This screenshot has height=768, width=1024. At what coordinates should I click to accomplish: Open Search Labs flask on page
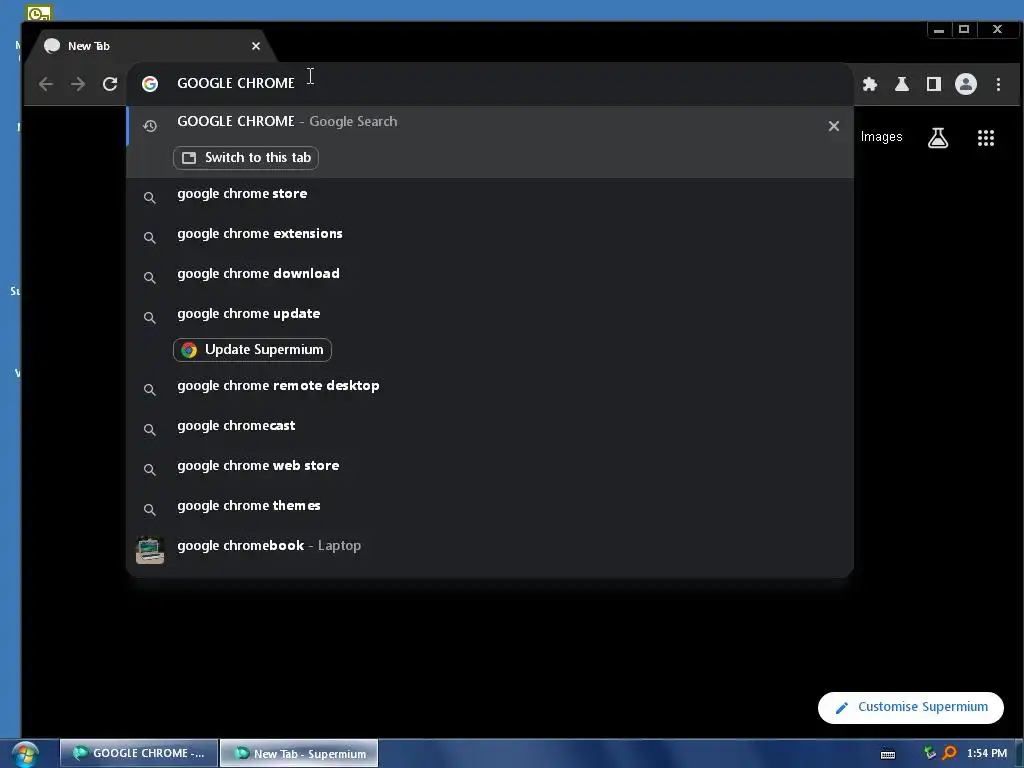pyautogui.click(x=938, y=138)
